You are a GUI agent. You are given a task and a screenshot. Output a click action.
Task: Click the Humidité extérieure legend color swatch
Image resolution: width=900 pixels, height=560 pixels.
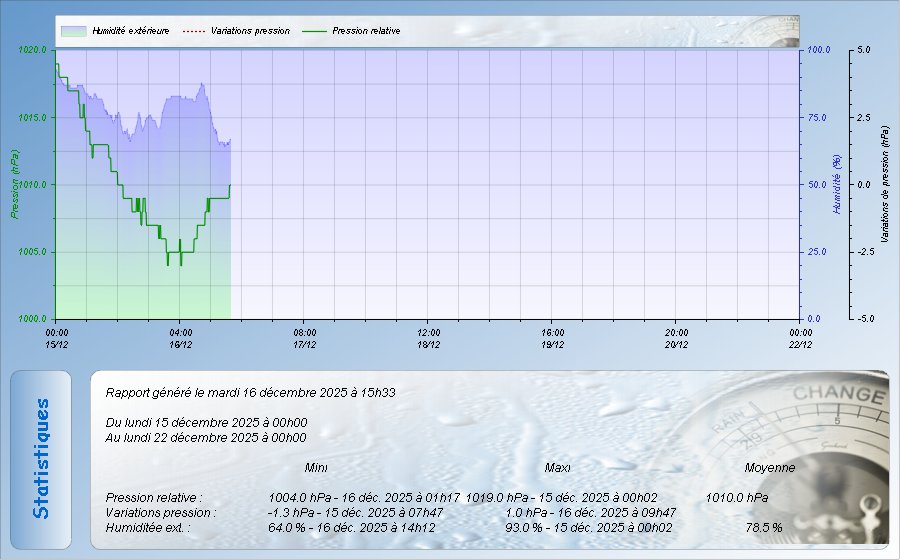coord(73,31)
